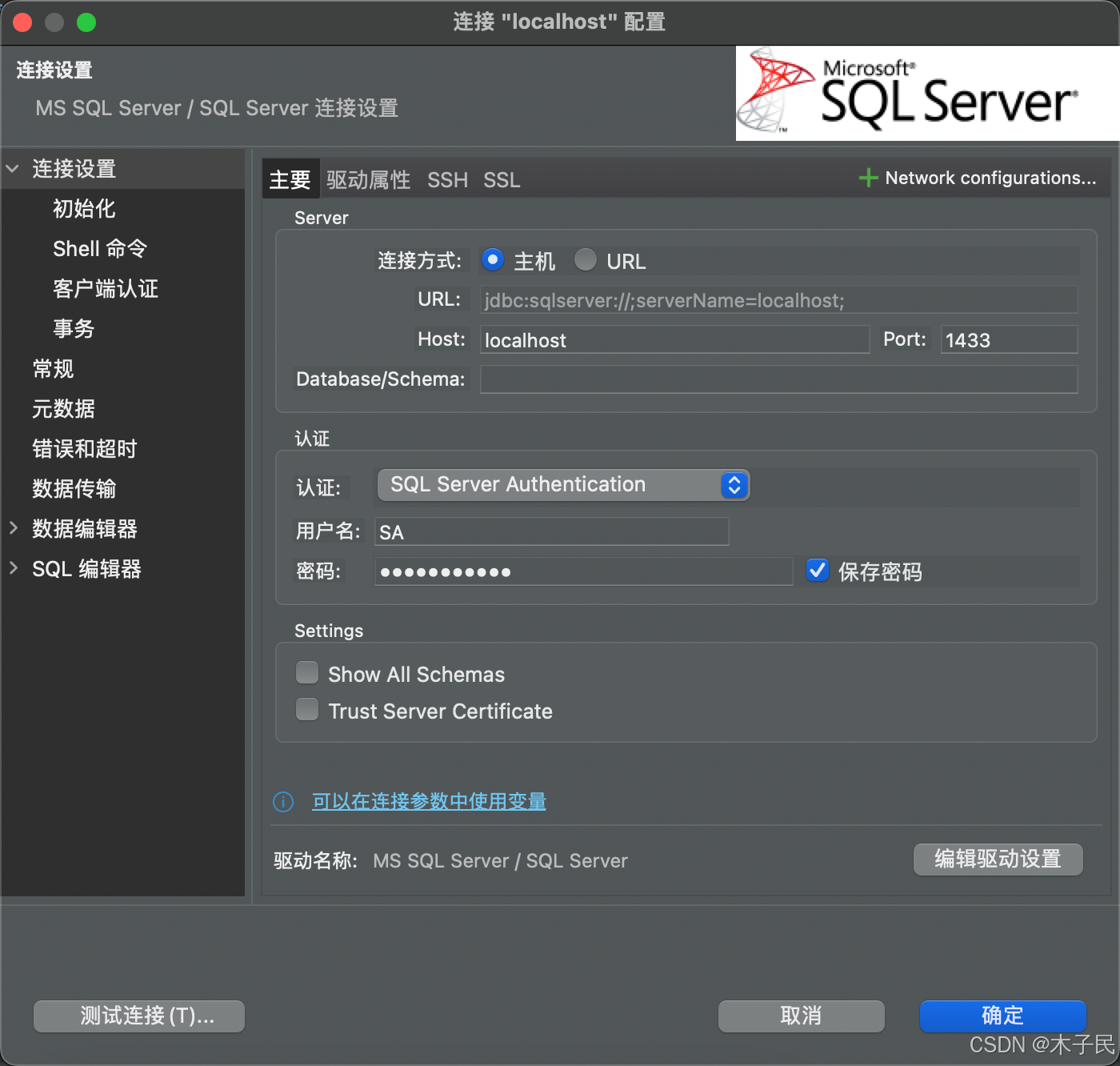Select 常规 in the sidebar

[x=53, y=369]
